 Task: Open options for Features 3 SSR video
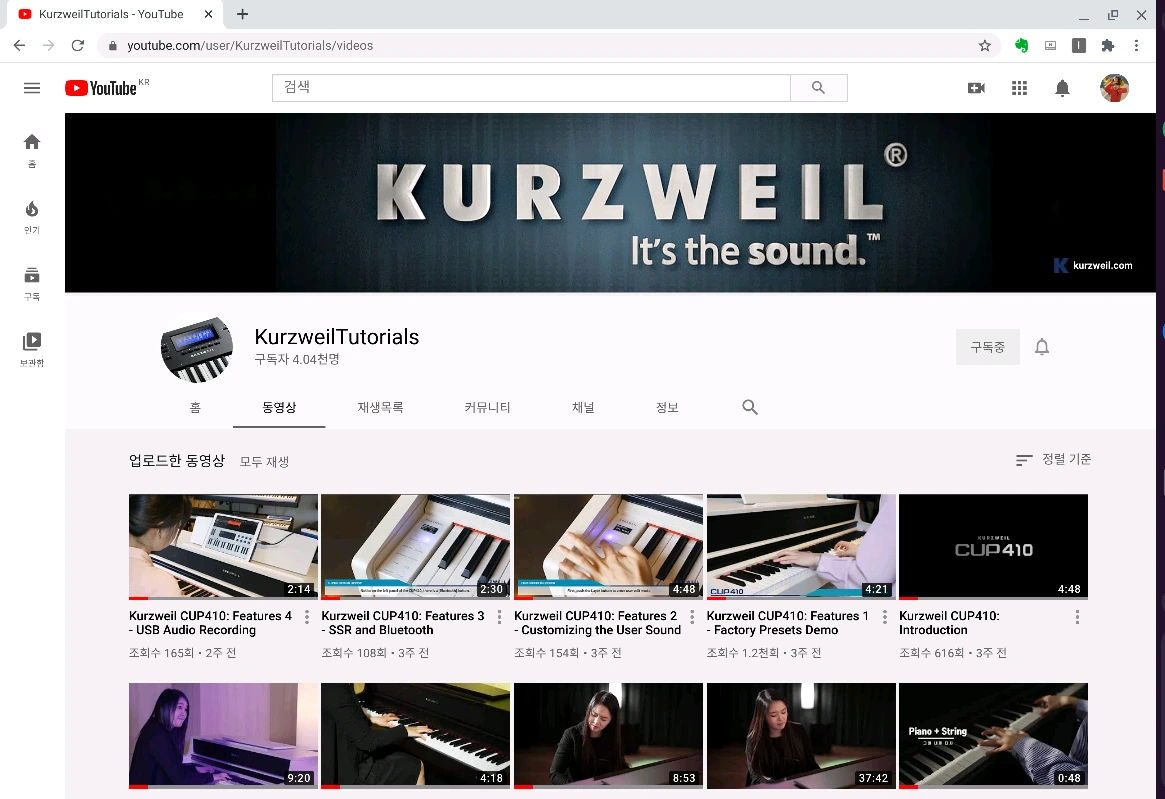point(499,617)
